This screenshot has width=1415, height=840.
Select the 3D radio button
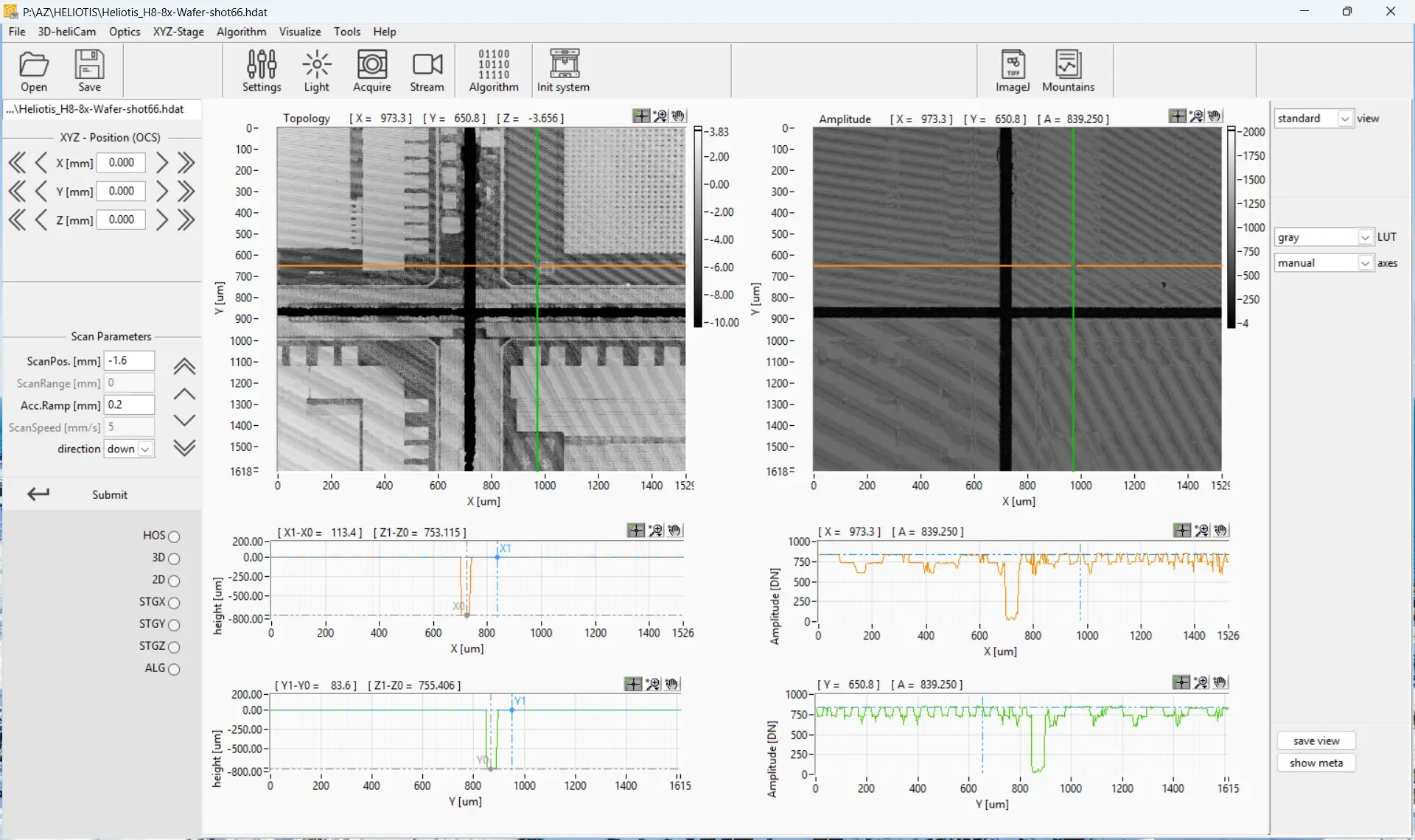174,559
